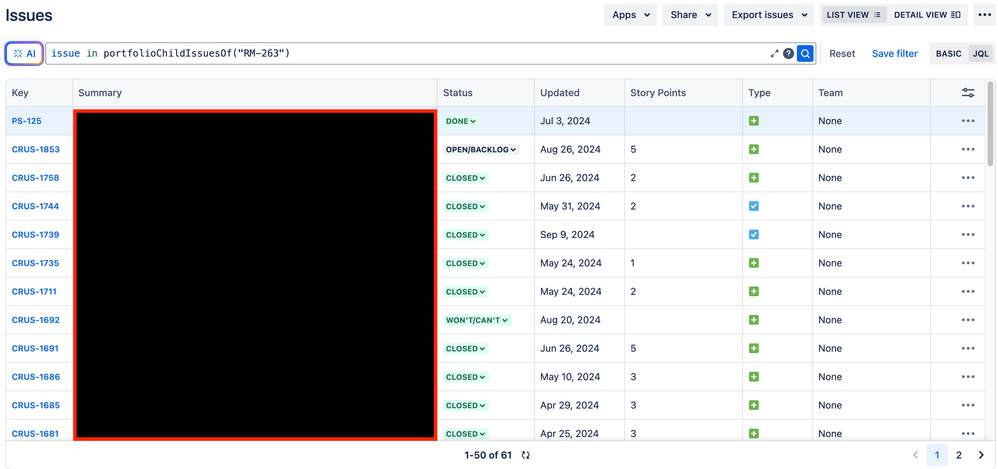Open the actions menu for PS-125
Viewport: 998px width, 469px height.
click(968, 121)
